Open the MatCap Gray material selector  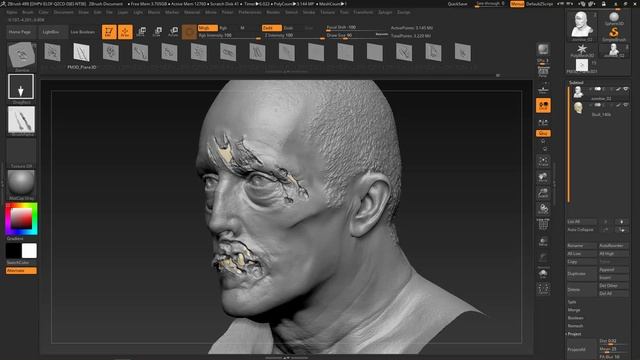tap(21, 183)
